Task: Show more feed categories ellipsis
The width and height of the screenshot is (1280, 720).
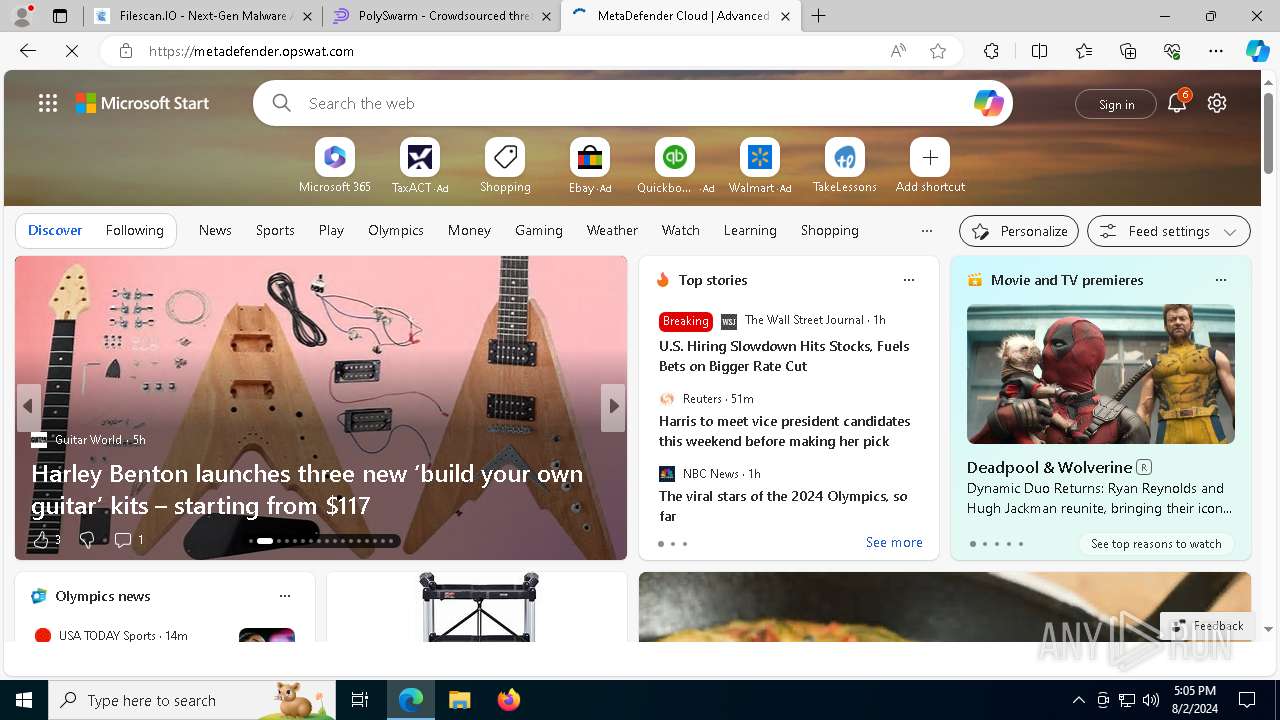Action: point(927,230)
